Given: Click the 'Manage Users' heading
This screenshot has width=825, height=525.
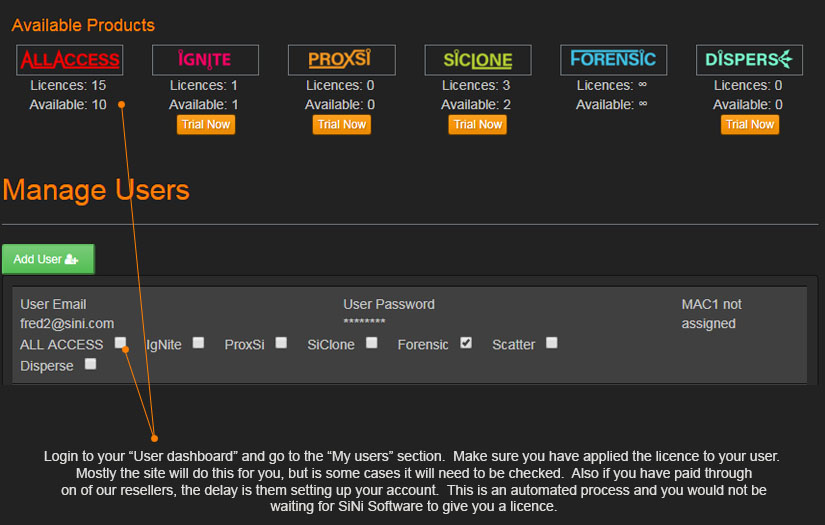Looking at the screenshot, I should tap(96, 190).
